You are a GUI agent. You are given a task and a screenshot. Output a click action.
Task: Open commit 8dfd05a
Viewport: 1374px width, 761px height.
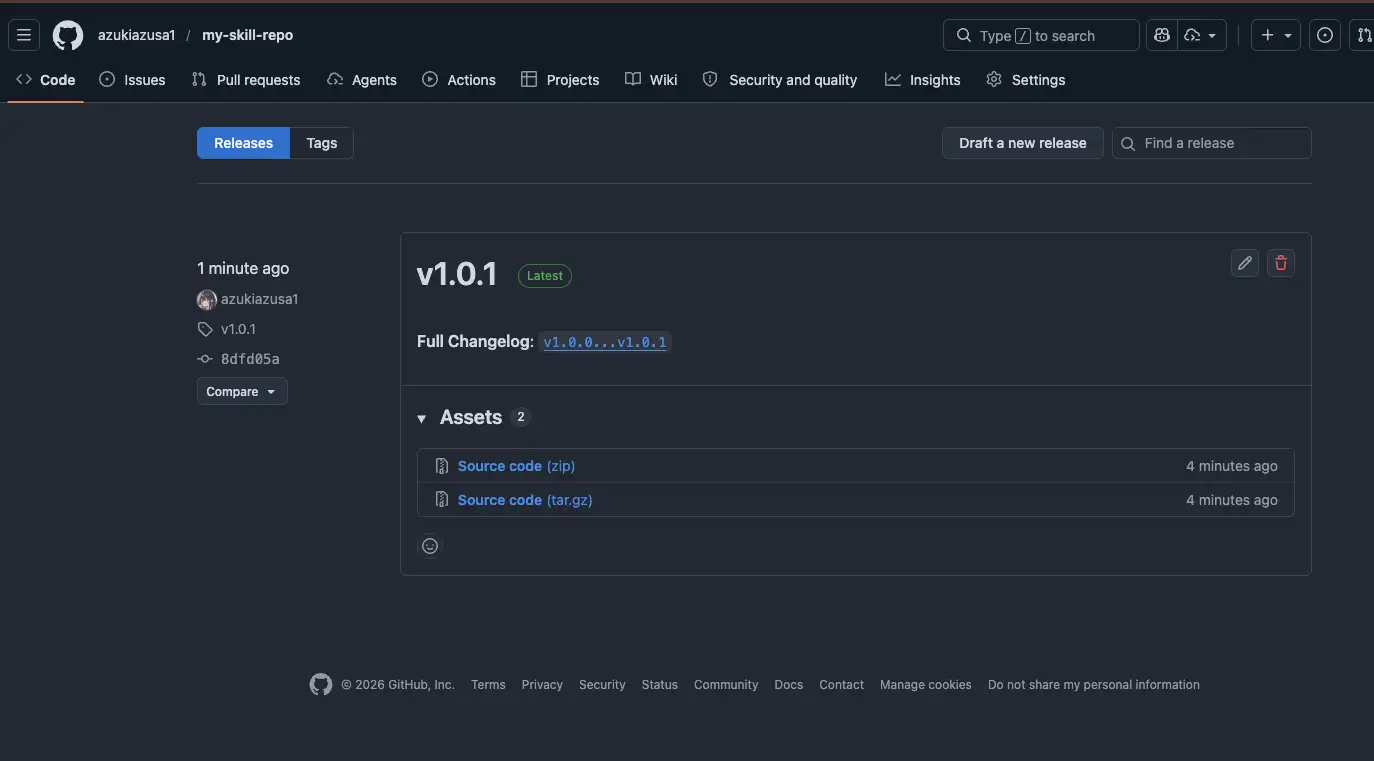[250, 359]
